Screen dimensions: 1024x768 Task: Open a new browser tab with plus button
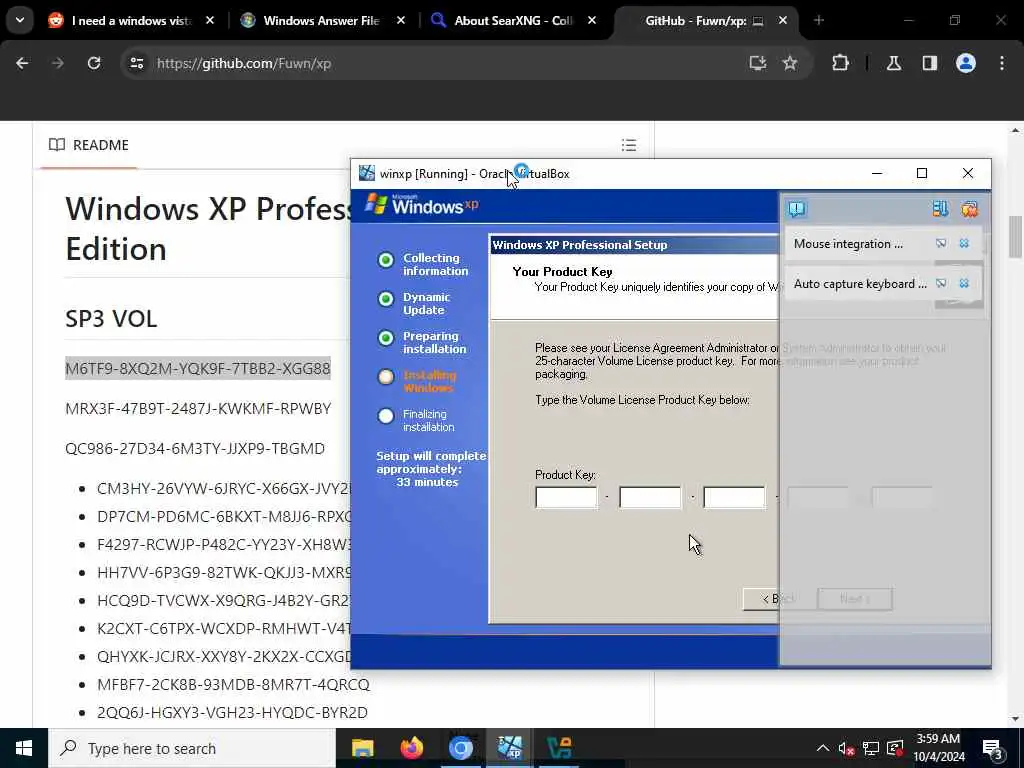(x=819, y=21)
